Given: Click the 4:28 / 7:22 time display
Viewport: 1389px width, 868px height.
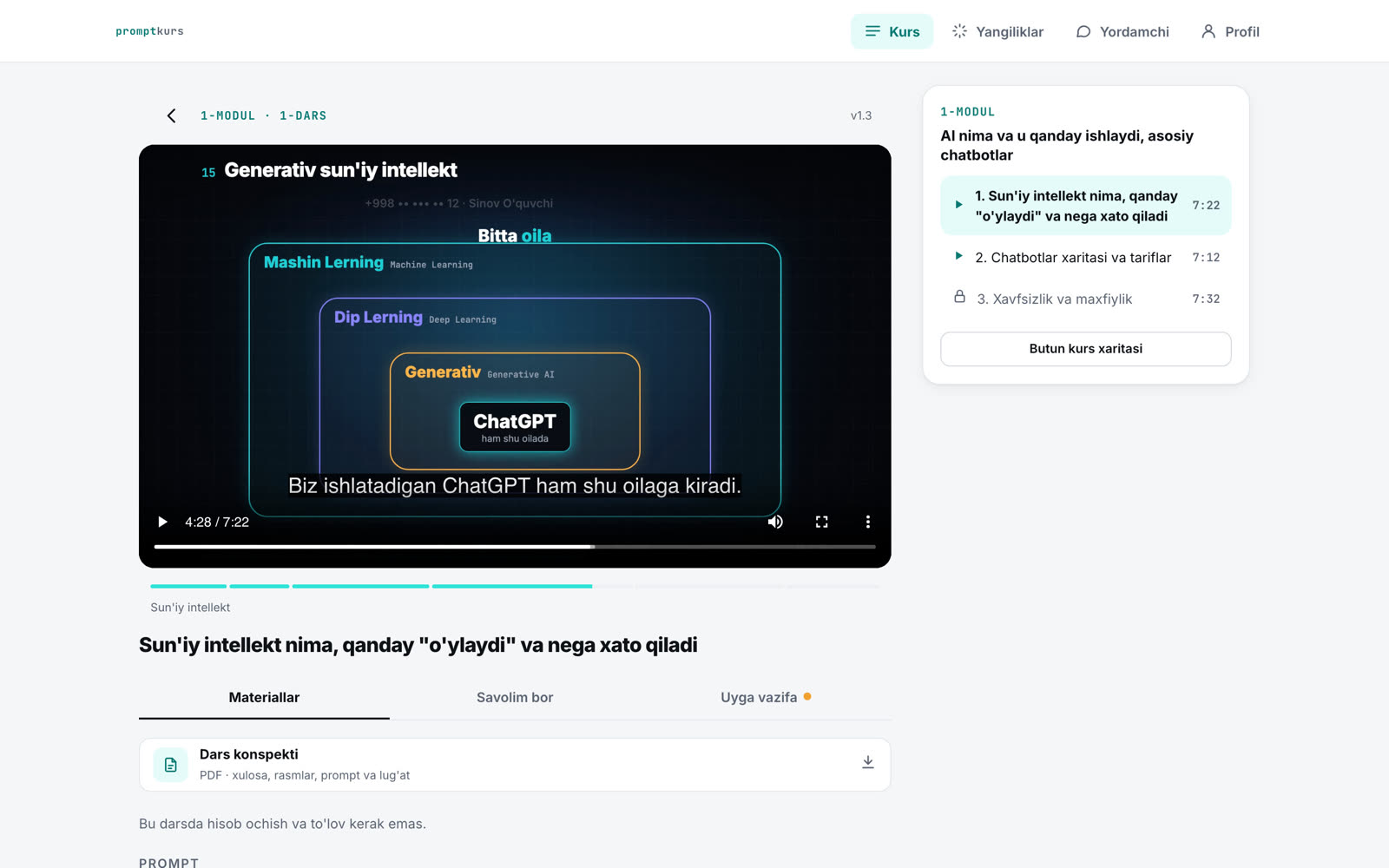Looking at the screenshot, I should [217, 522].
